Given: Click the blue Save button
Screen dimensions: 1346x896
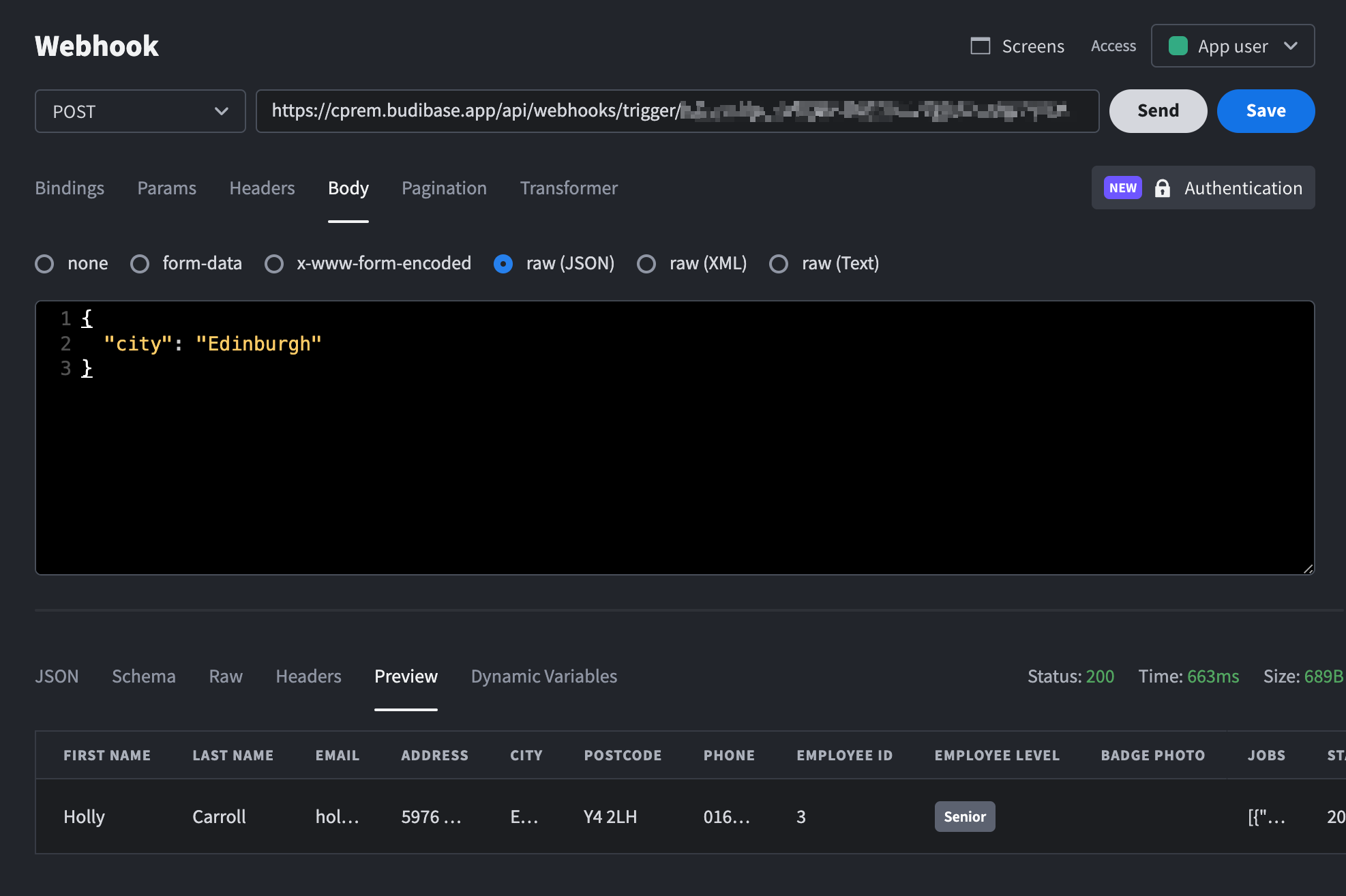Looking at the screenshot, I should [x=1265, y=111].
